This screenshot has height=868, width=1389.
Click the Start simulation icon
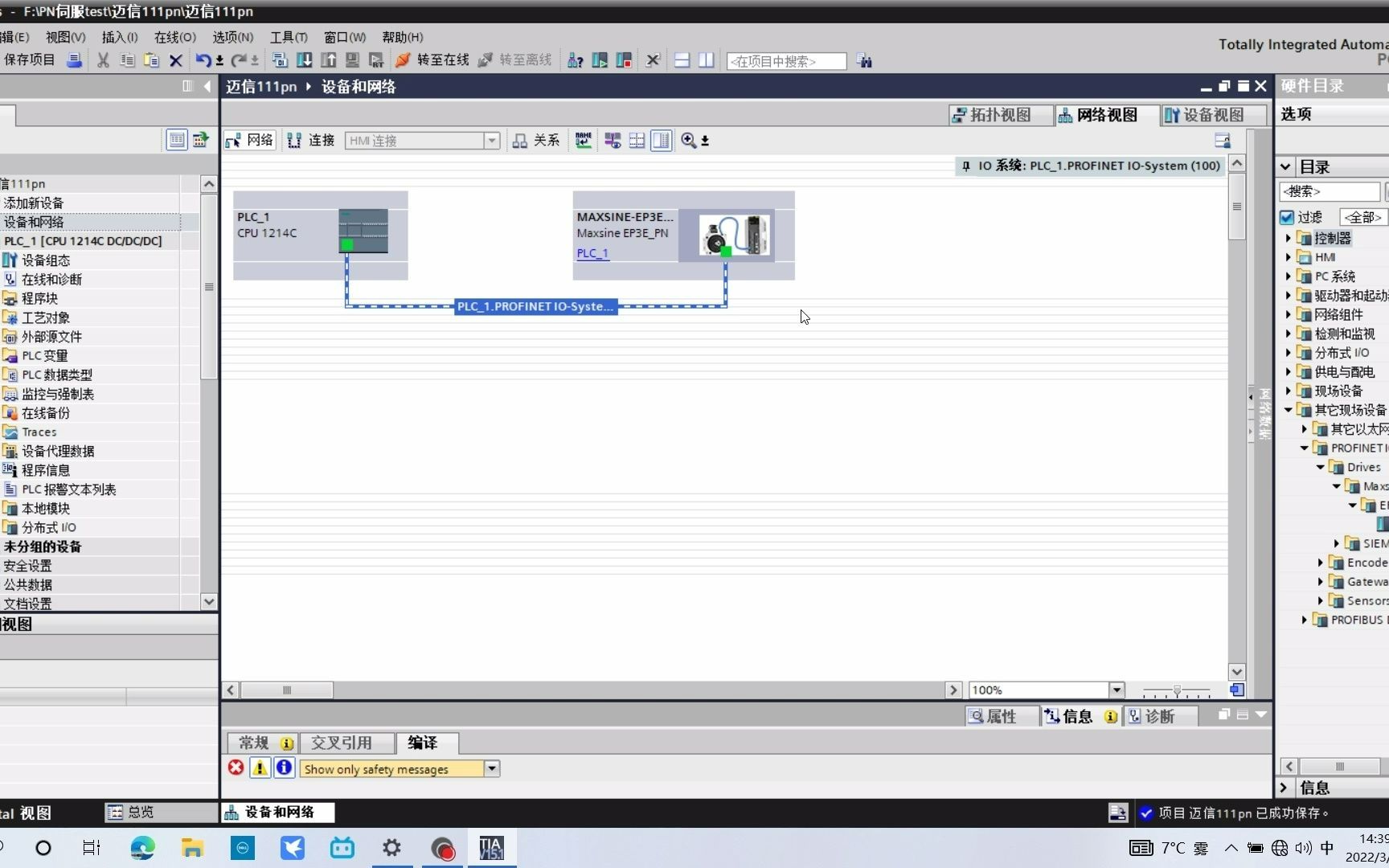[x=352, y=60]
